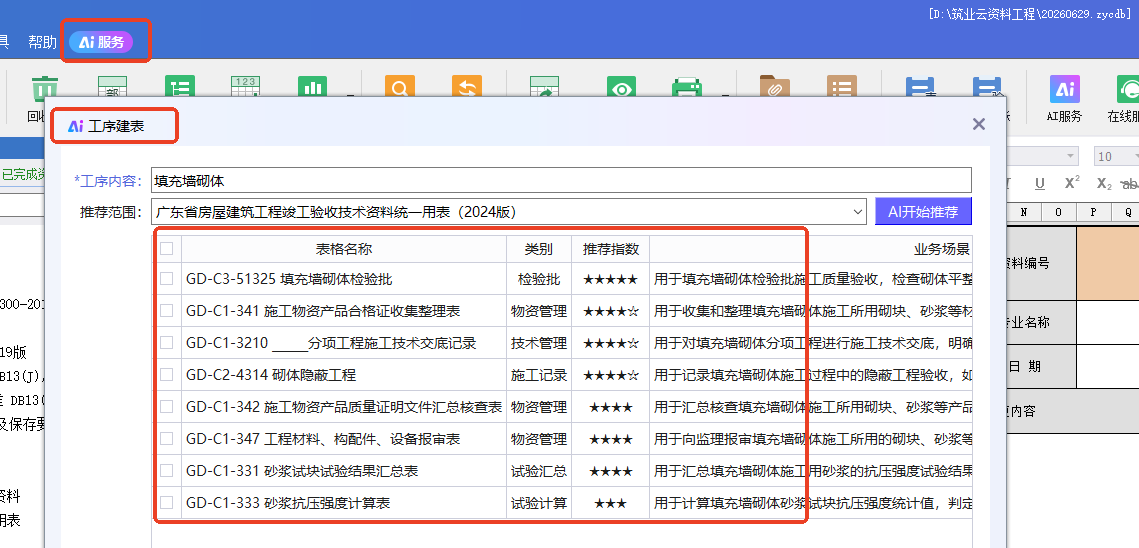Toggle the select-all checkbox in the table header
This screenshot has width=1139, height=548.
click(167, 249)
